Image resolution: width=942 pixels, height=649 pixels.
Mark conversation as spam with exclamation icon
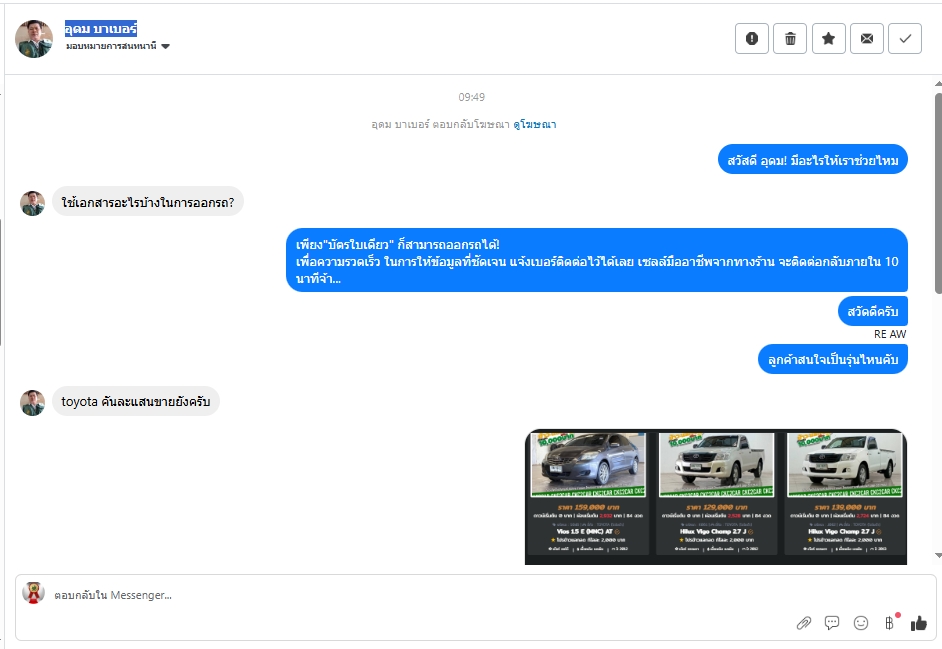[x=752, y=38]
